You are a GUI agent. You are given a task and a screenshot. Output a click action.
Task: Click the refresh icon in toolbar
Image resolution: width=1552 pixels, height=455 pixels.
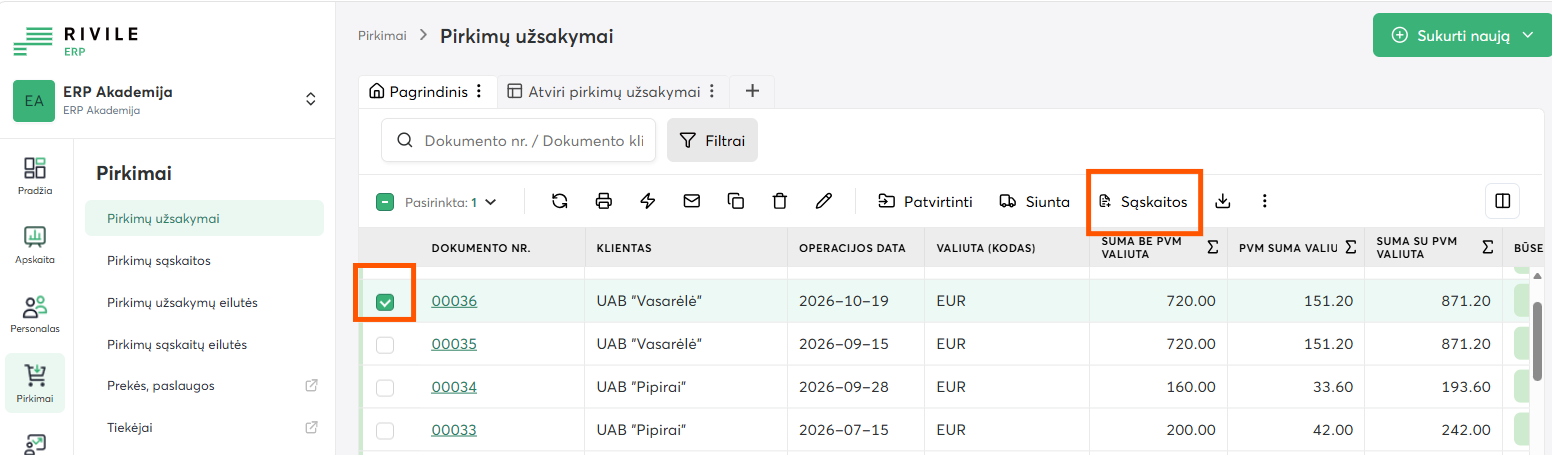pos(560,201)
